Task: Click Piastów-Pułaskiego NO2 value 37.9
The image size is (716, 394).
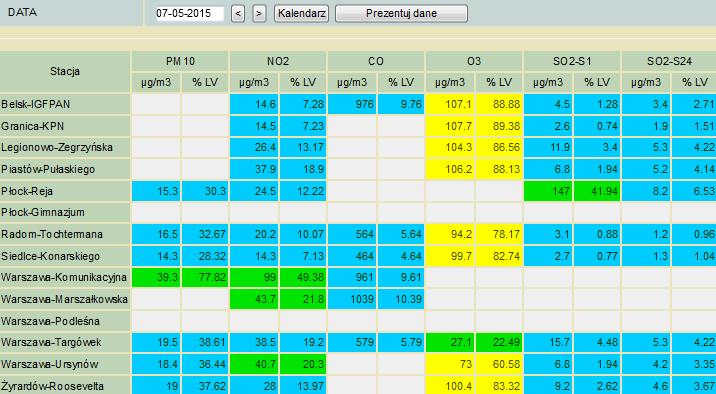Action: [254, 169]
